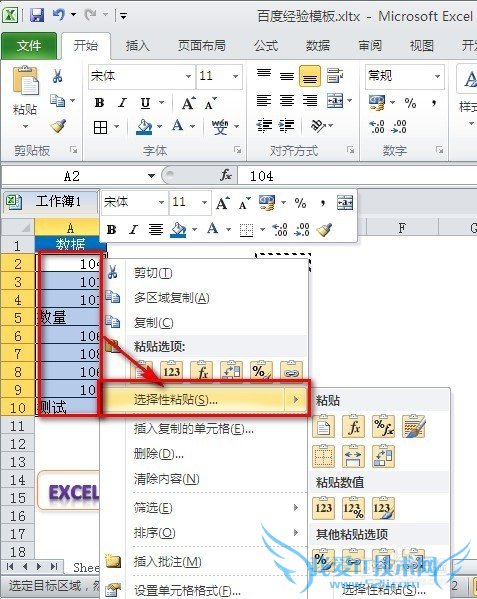Viewport: 477px width, 599px height.
Task: Decrease font size in ribbon Font group
Action: (210, 103)
